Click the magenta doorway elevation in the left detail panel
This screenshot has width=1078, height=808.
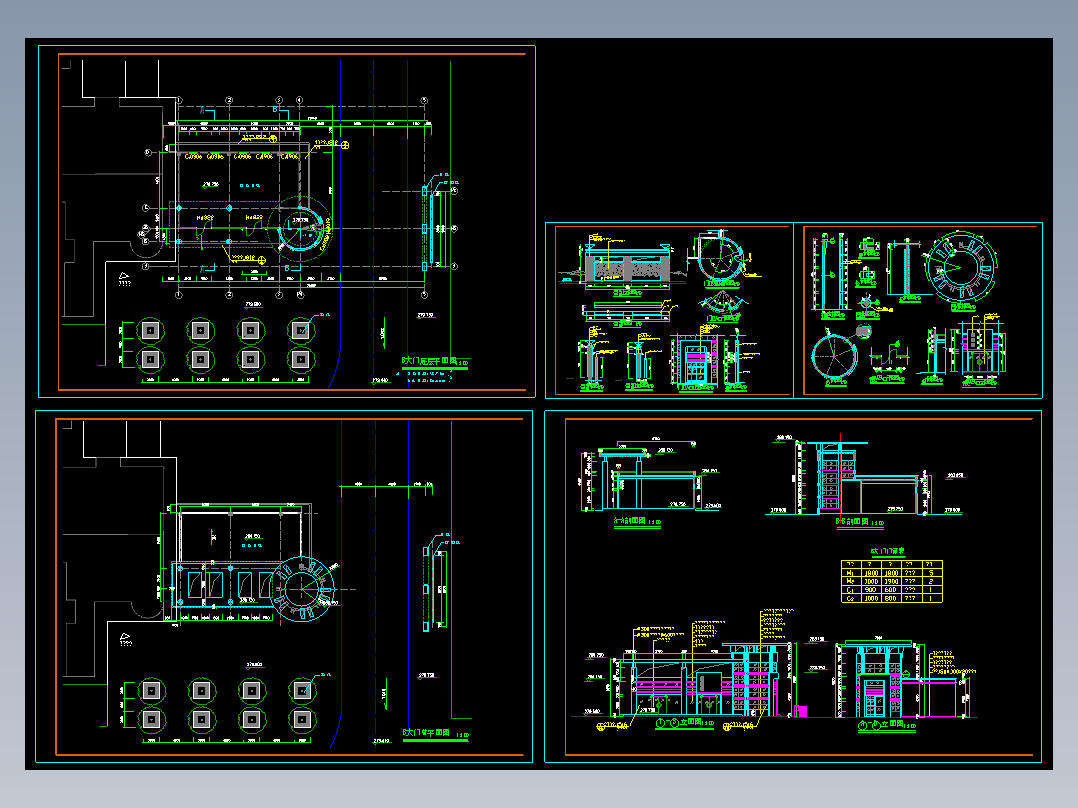pyautogui.click(x=696, y=358)
